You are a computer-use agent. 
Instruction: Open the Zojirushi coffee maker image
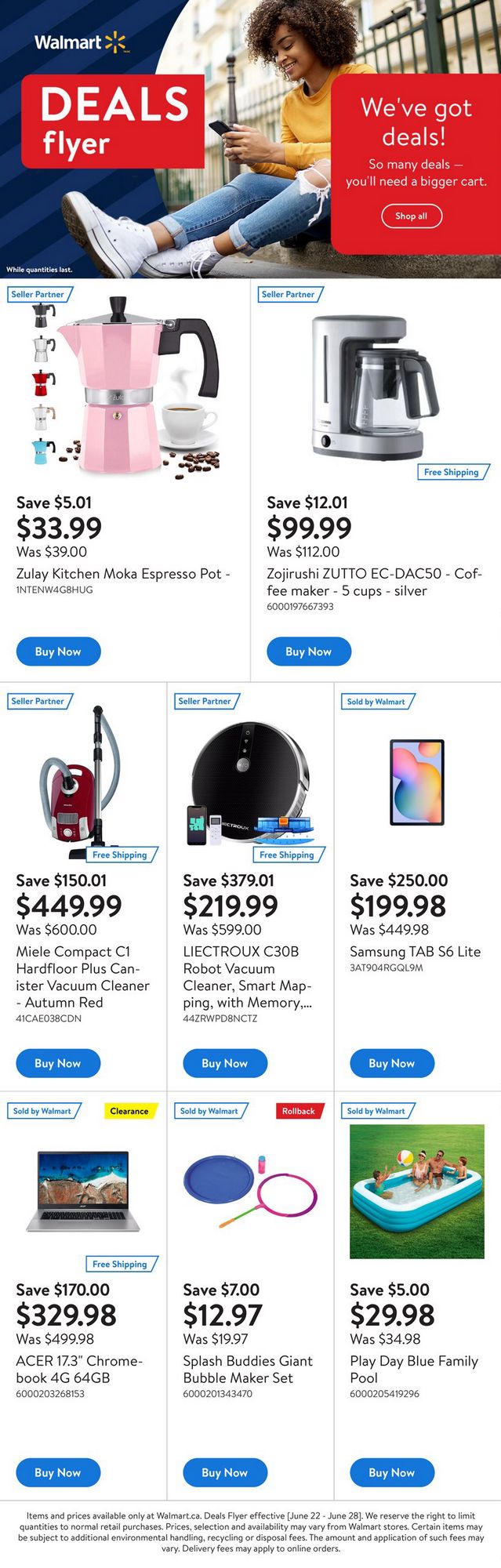pos(374,387)
